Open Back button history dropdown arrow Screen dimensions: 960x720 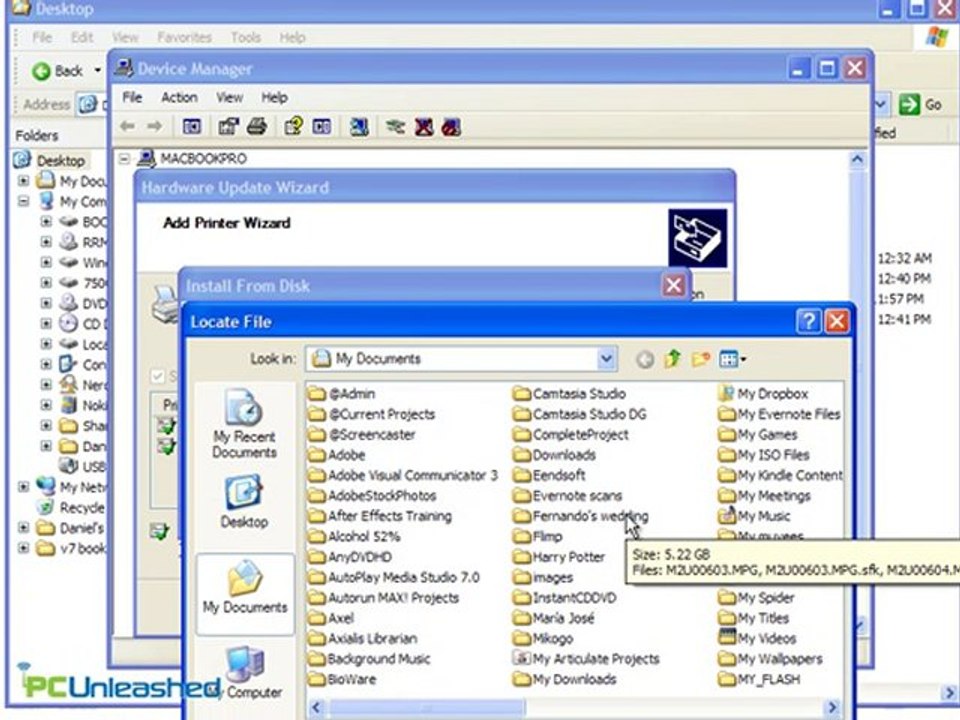point(97,71)
